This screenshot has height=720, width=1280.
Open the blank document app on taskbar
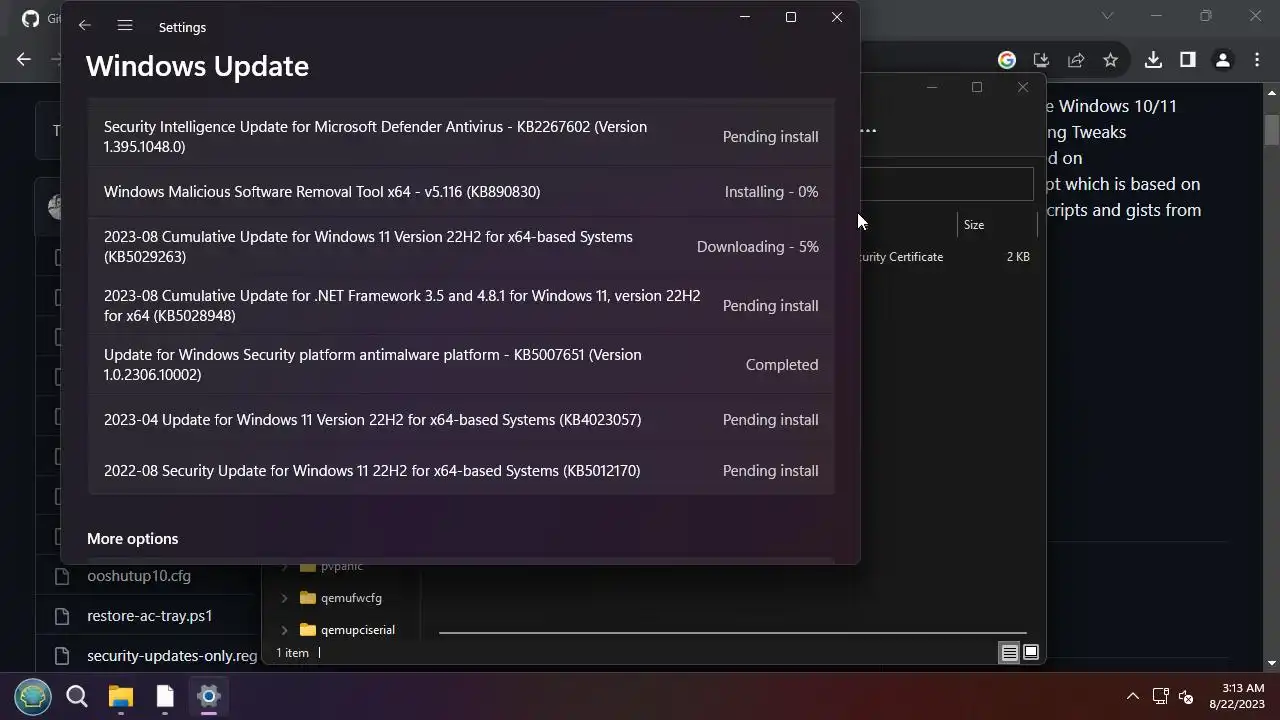165,696
